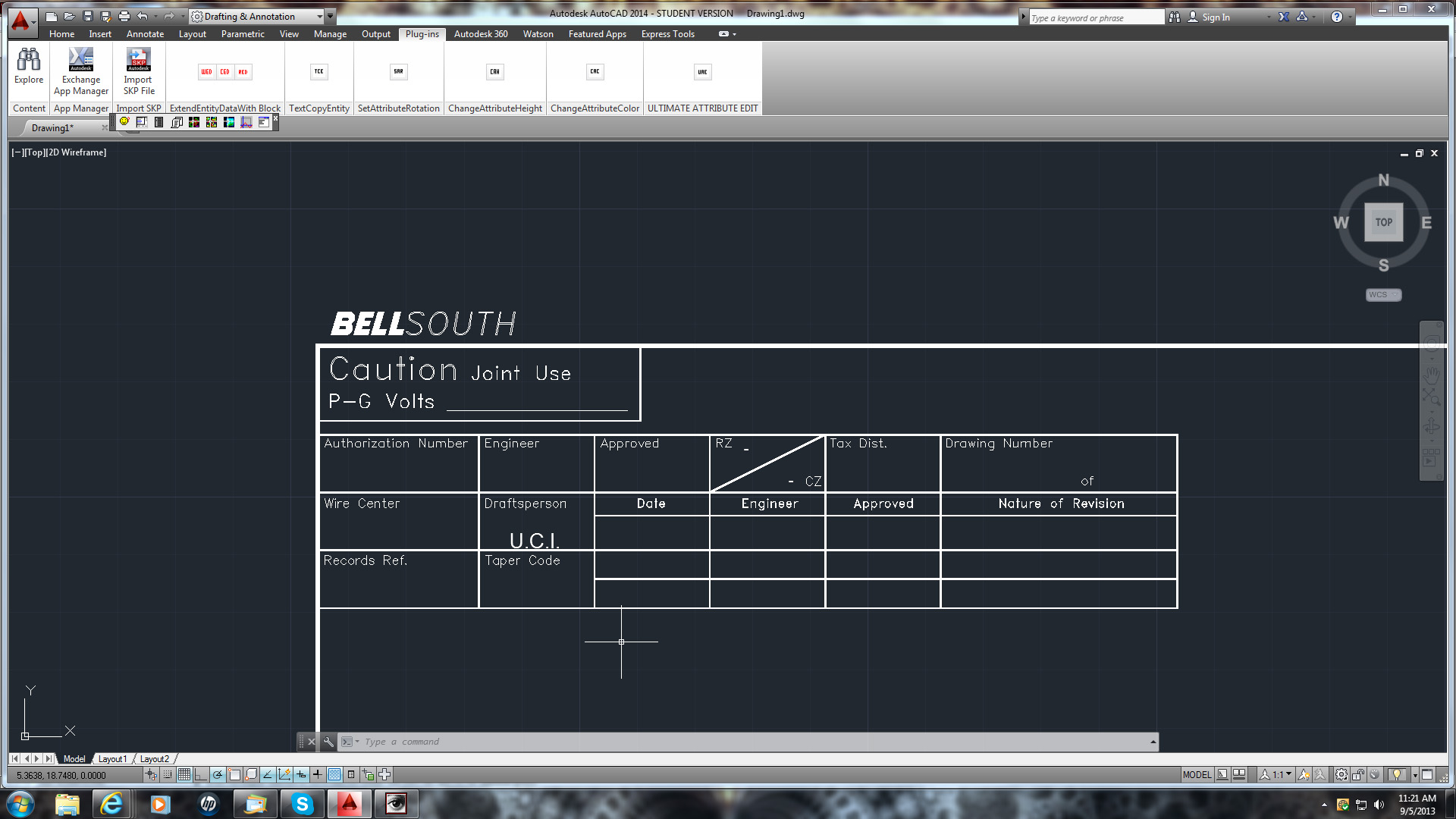Toggle ortho mode in status bar
Viewport: 1456px width, 819px height.
tap(201, 775)
